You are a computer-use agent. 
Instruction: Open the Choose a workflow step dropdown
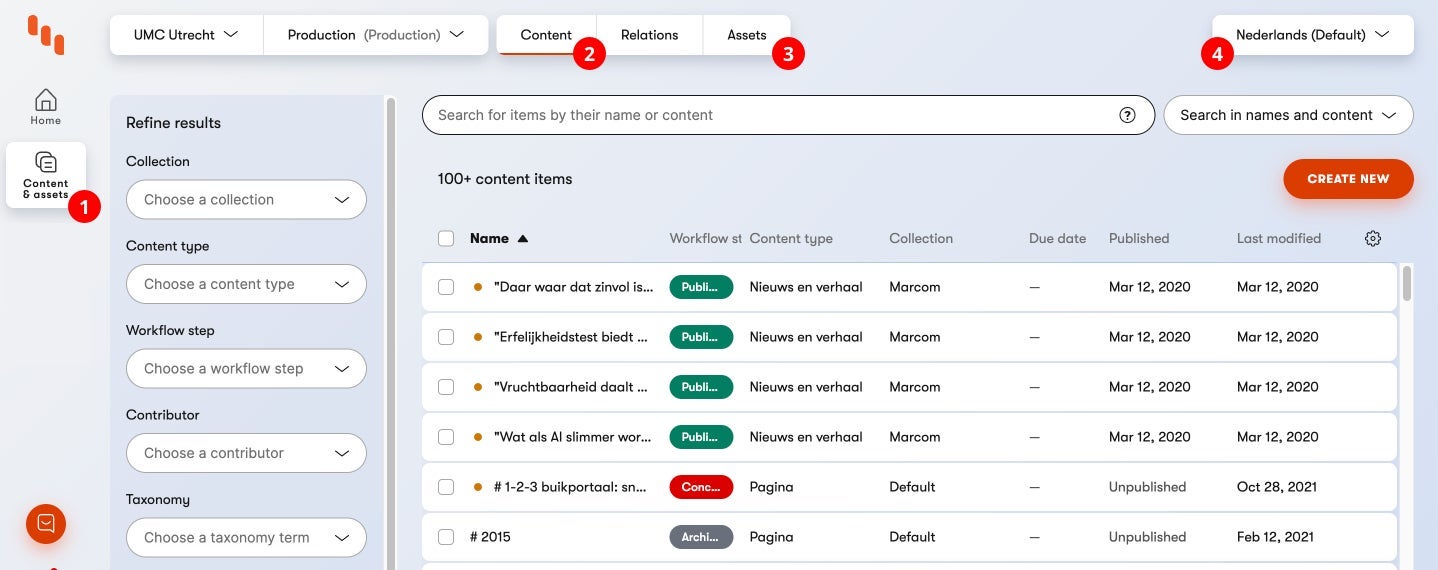pyautogui.click(x=246, y=369)
